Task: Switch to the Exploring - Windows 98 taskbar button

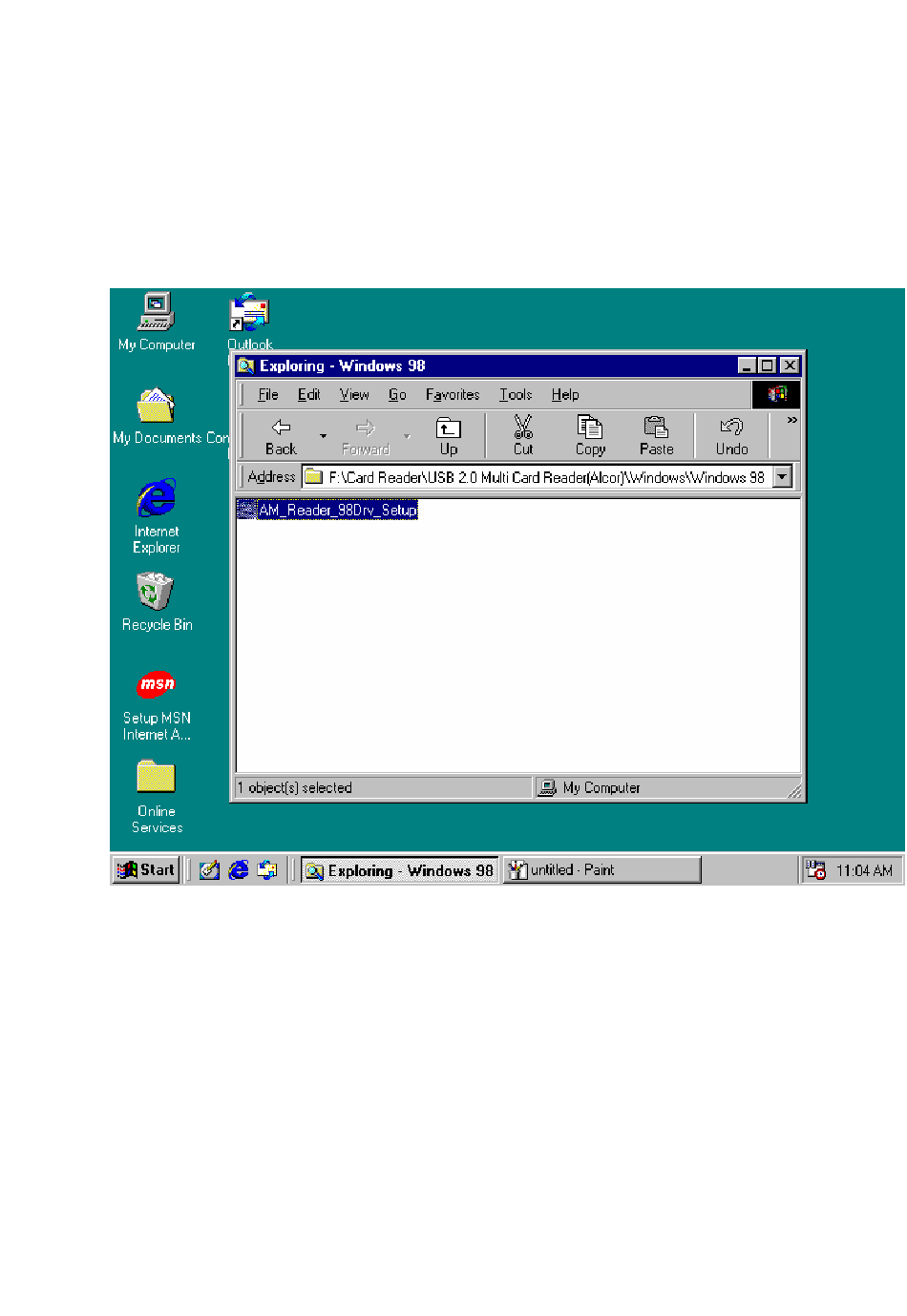Action: coord(400,870)
